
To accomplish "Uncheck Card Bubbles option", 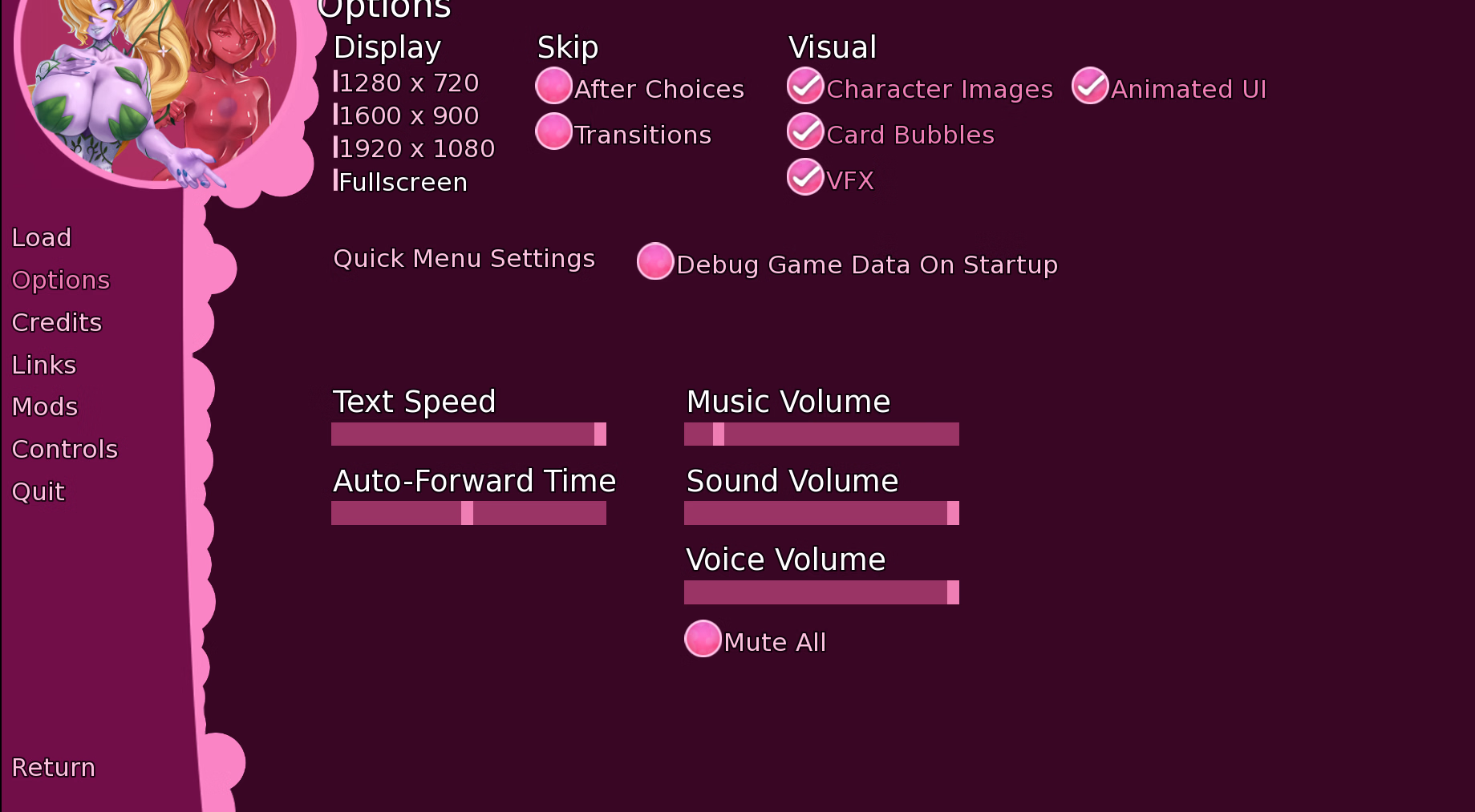I will tap(805, 132).
